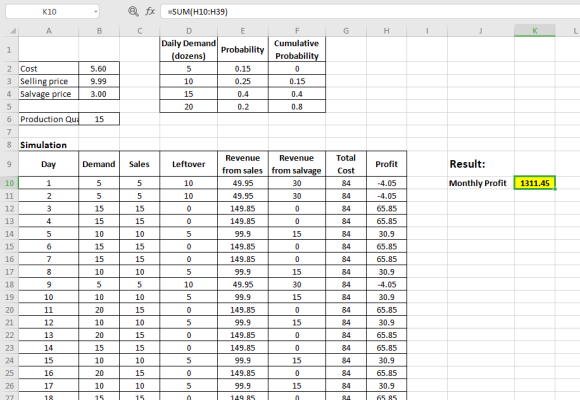The width and height of the screenshot is (580, 400).
Task: Select column D header
Action: pyautogui.click(x=189, y=31)
